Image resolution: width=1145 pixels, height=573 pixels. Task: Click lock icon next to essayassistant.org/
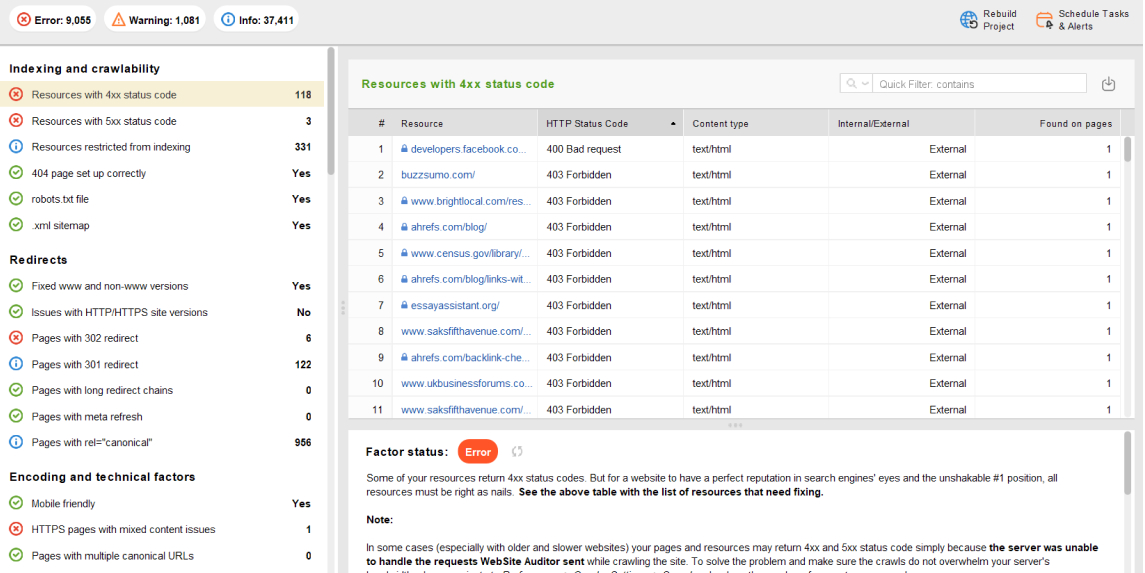click(404, 305)
